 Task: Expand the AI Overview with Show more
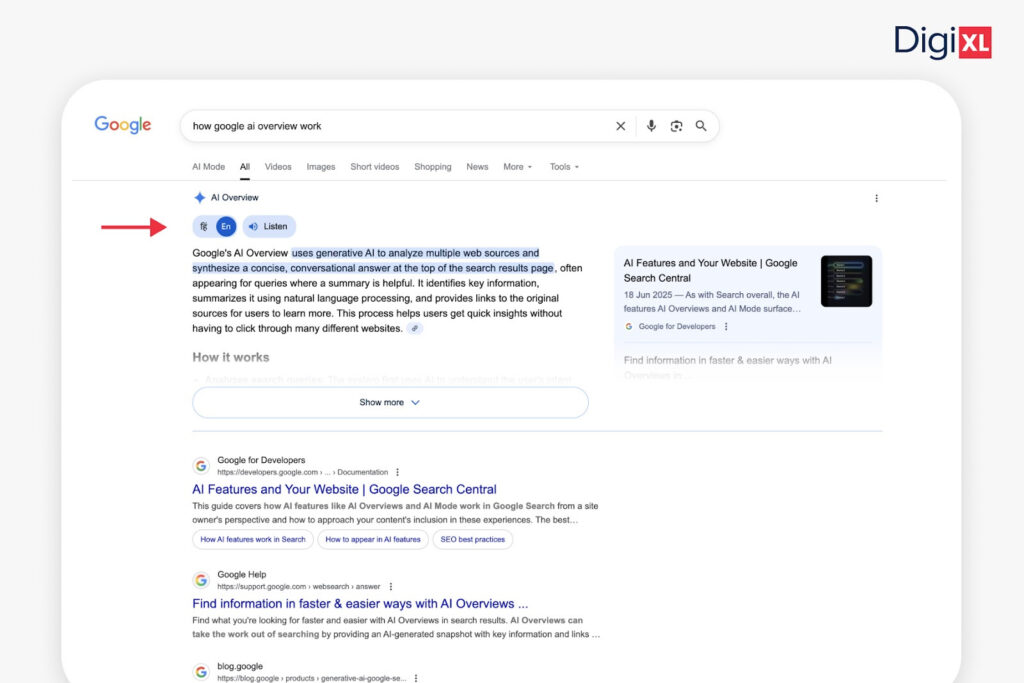(x=389, y=402)
